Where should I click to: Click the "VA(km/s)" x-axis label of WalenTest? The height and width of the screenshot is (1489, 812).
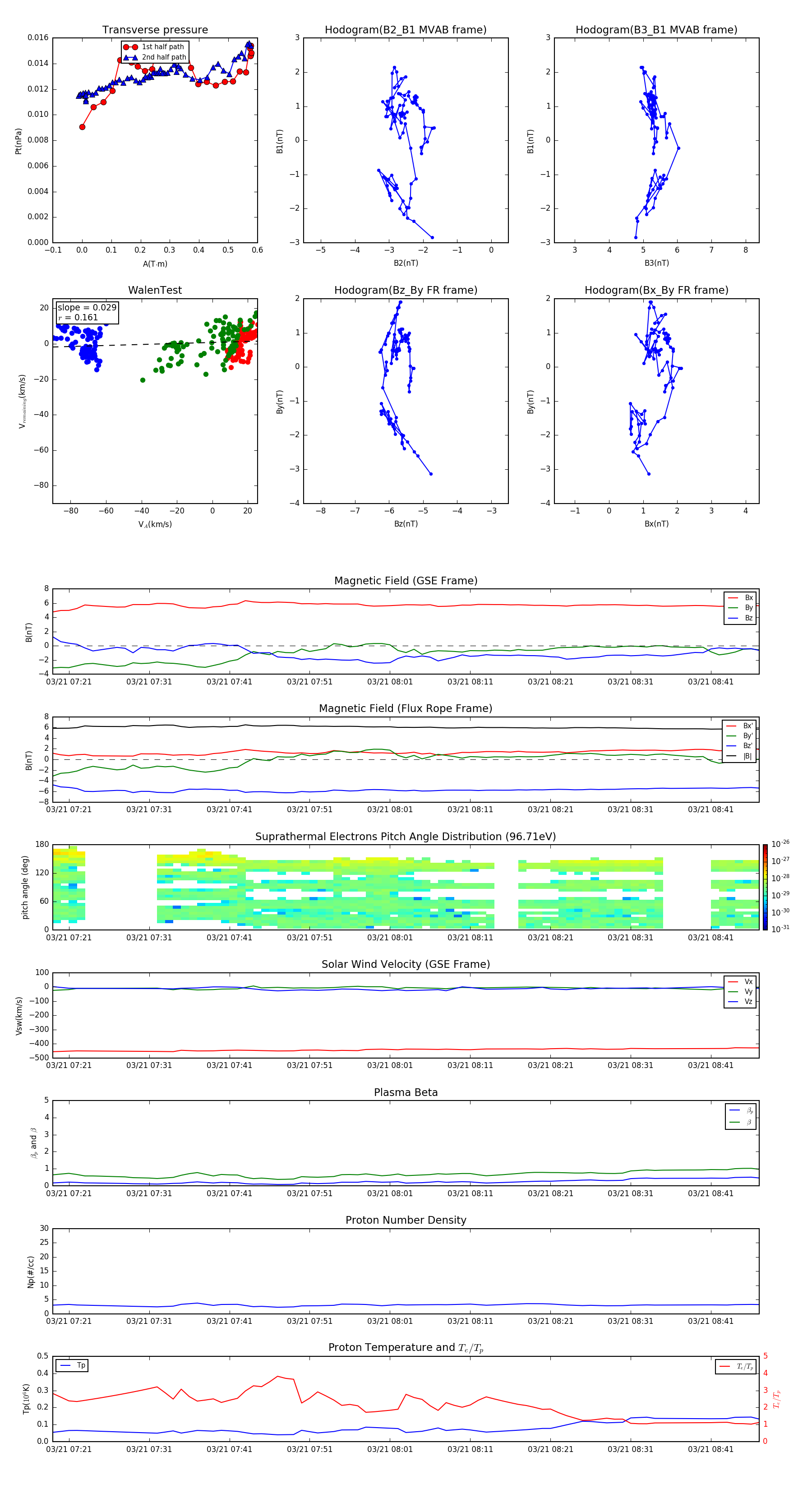pos(155,525)
